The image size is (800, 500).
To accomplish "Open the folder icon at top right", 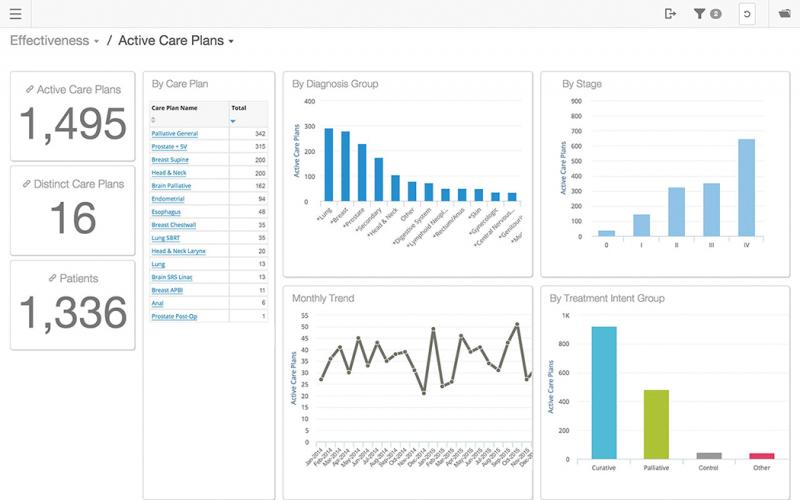I will [785, 14].
